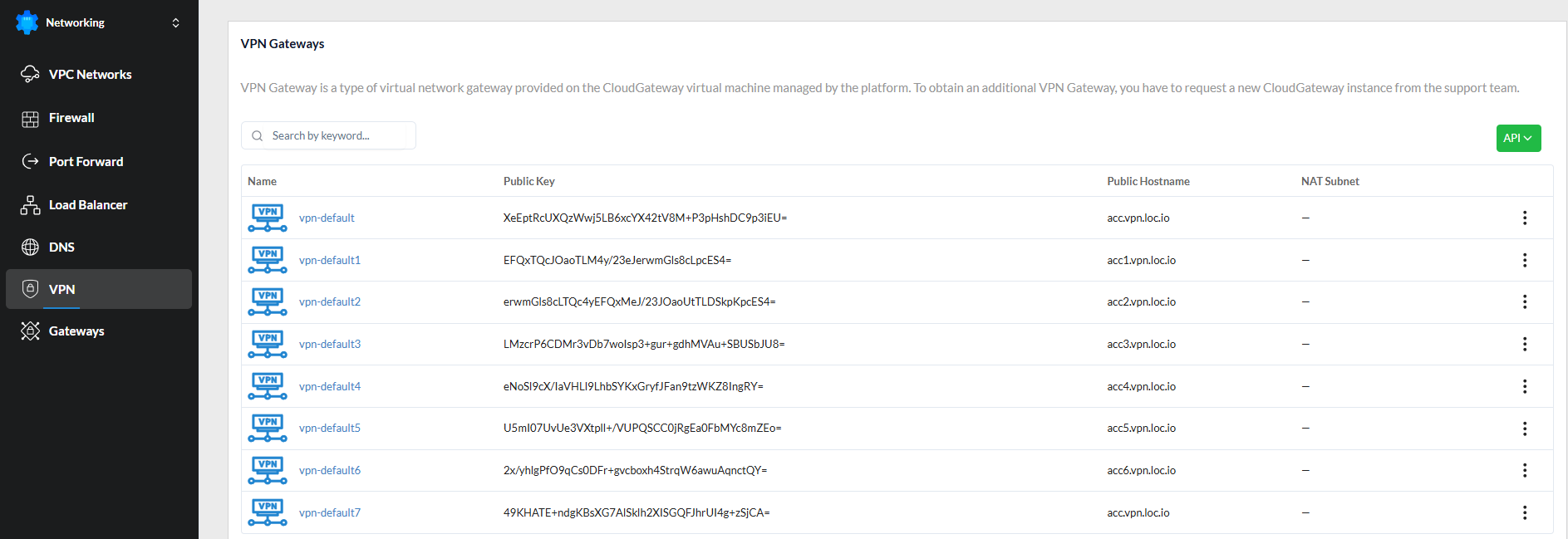Click the VPC Networks cloud icon
1568x539 pixels.
(x=30, y=74)
